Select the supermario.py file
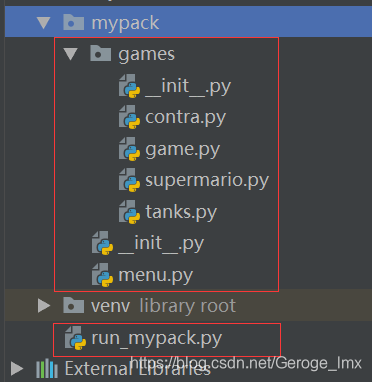This screenshot has width=372, height=382. [x=207, y=181]
